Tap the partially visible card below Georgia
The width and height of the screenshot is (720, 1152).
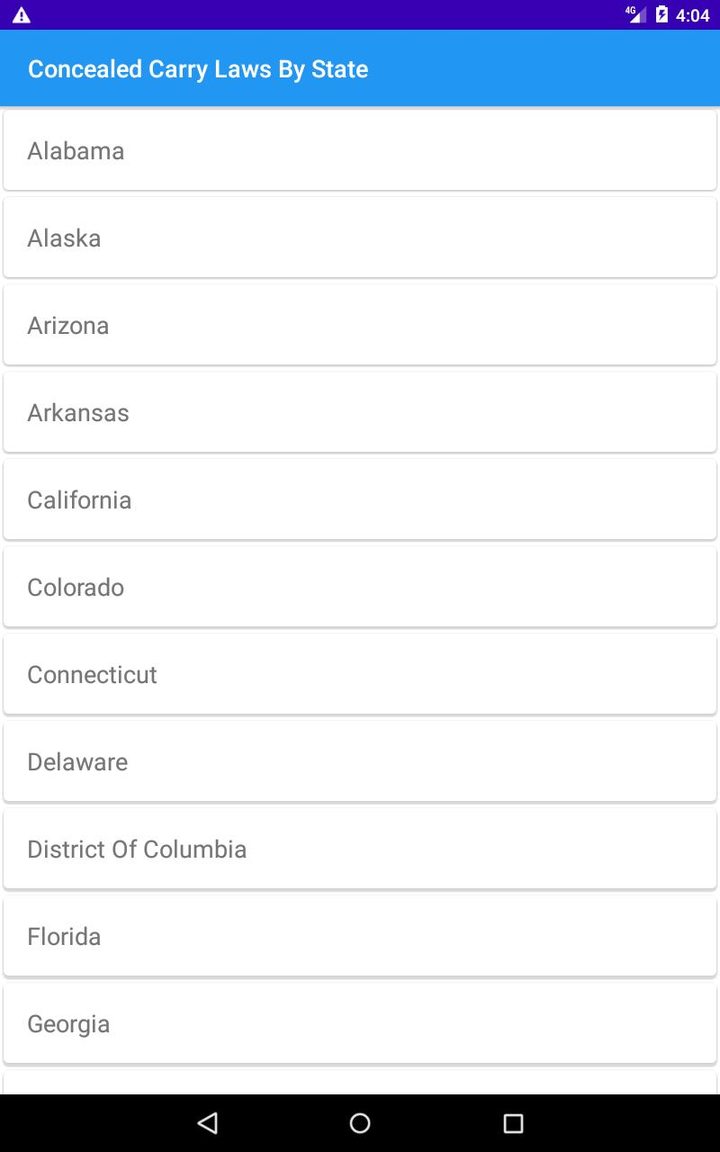360,1083
